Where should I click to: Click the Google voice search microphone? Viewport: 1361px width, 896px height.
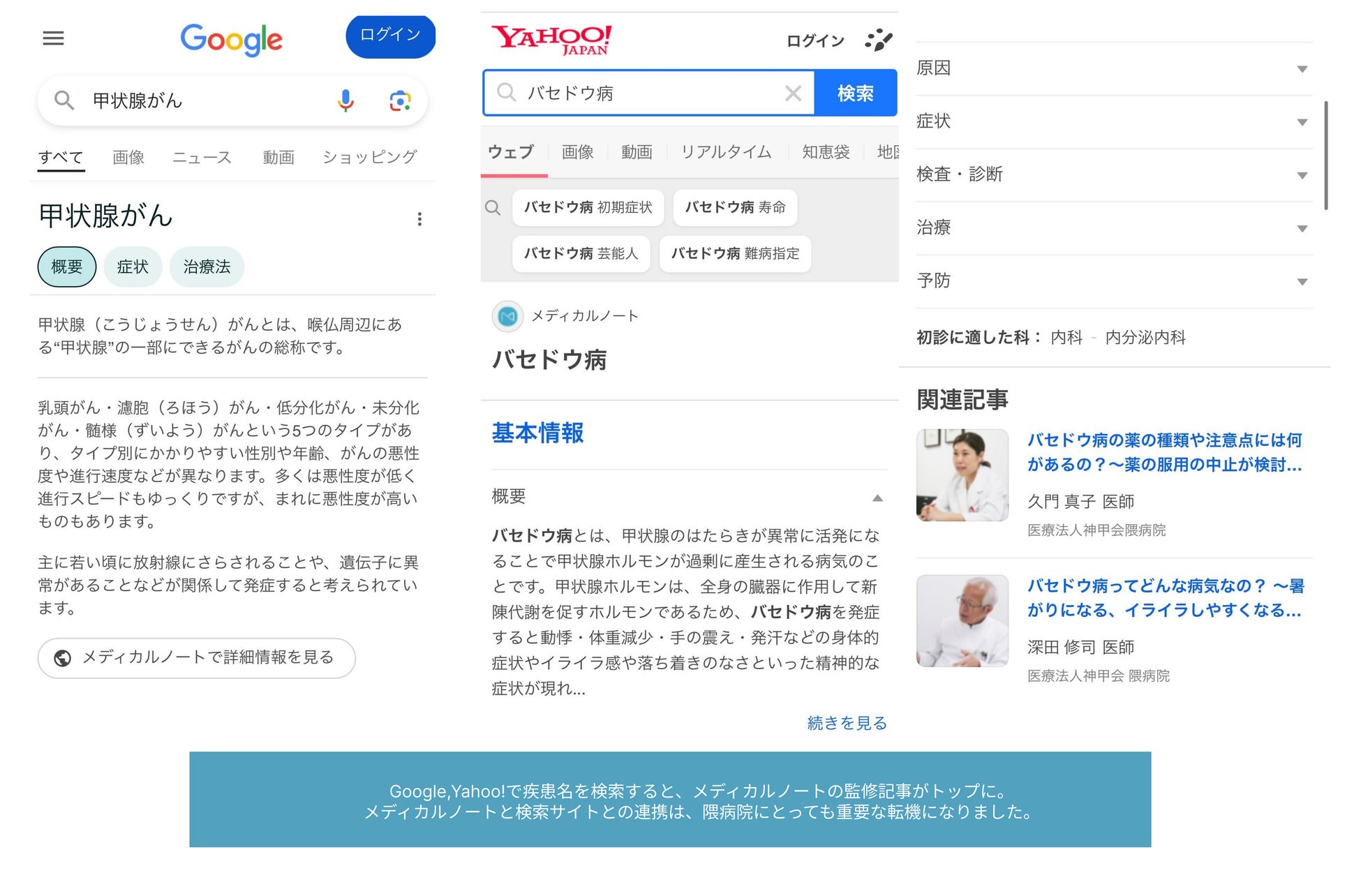coord(345,101)
